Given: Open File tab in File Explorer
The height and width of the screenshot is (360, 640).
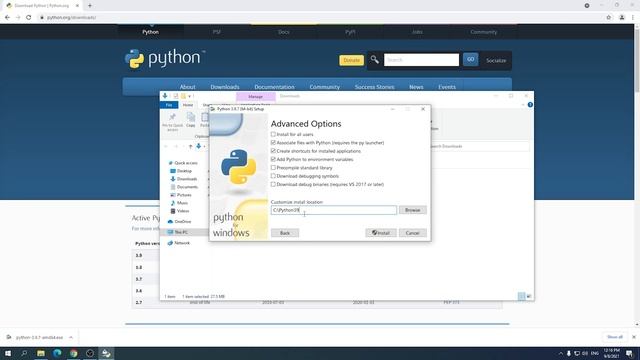Looking at the screenshot, I should [x=169, y=105].
